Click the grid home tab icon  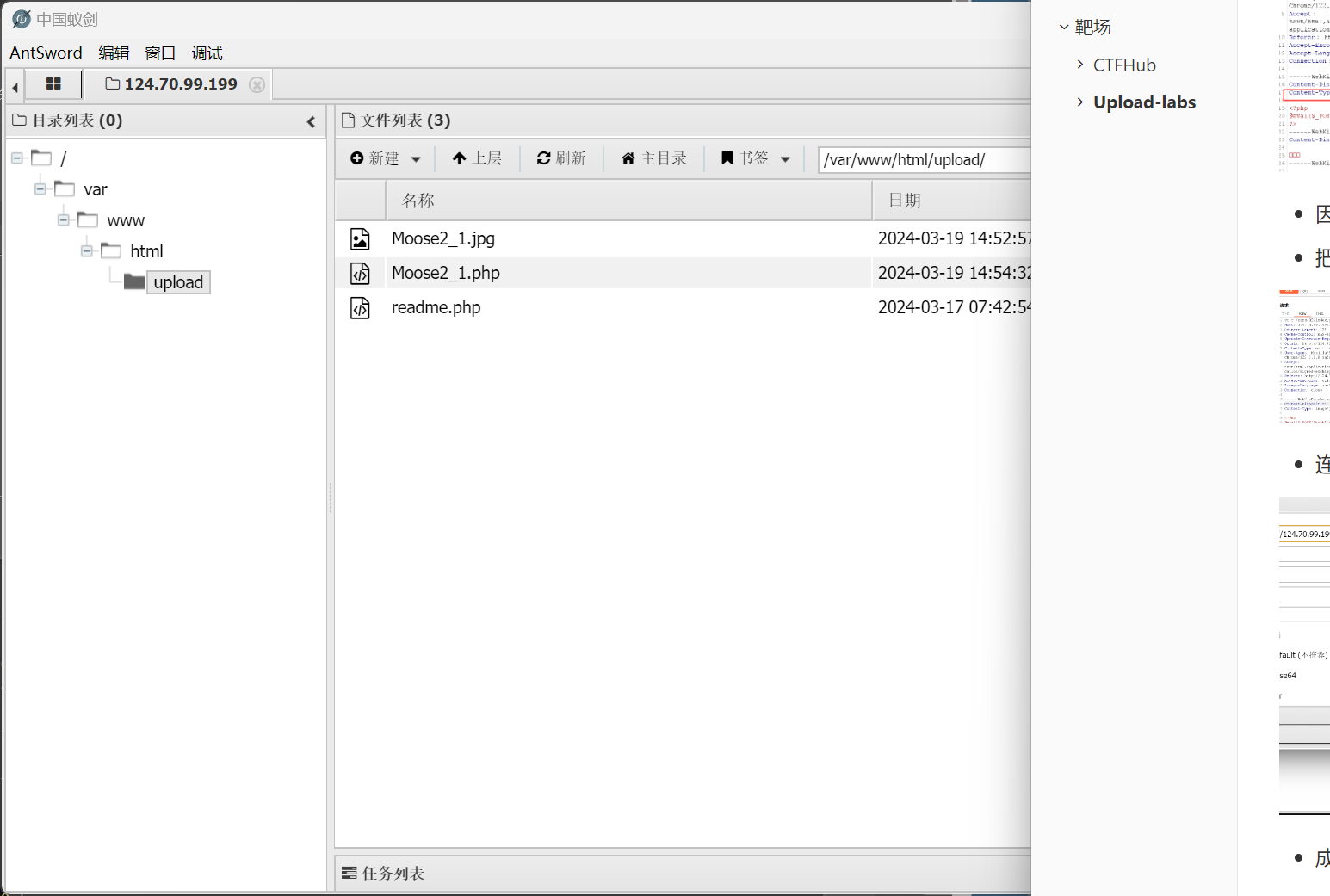click(53, 84)
